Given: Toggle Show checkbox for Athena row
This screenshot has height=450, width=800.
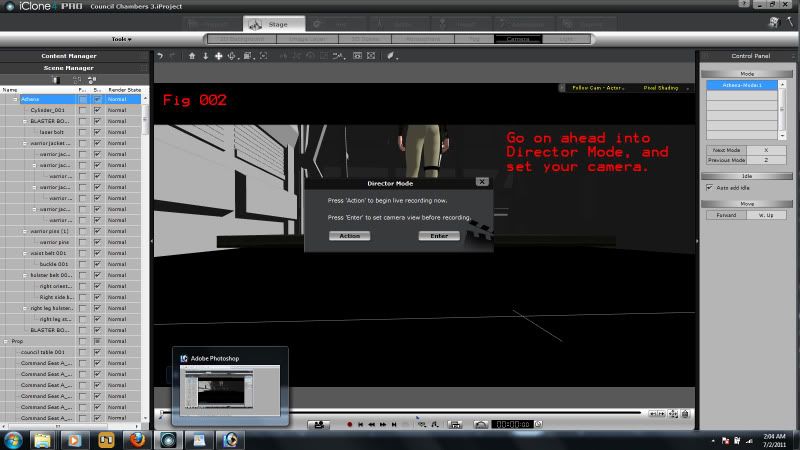Looking at the screenshot, I should click(97, 99).
